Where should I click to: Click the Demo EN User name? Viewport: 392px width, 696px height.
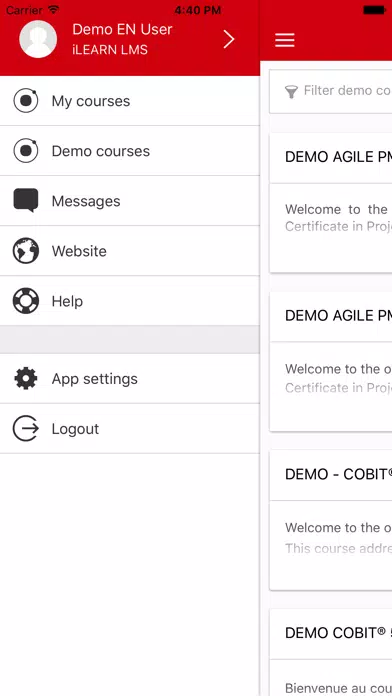coord(122,29)
